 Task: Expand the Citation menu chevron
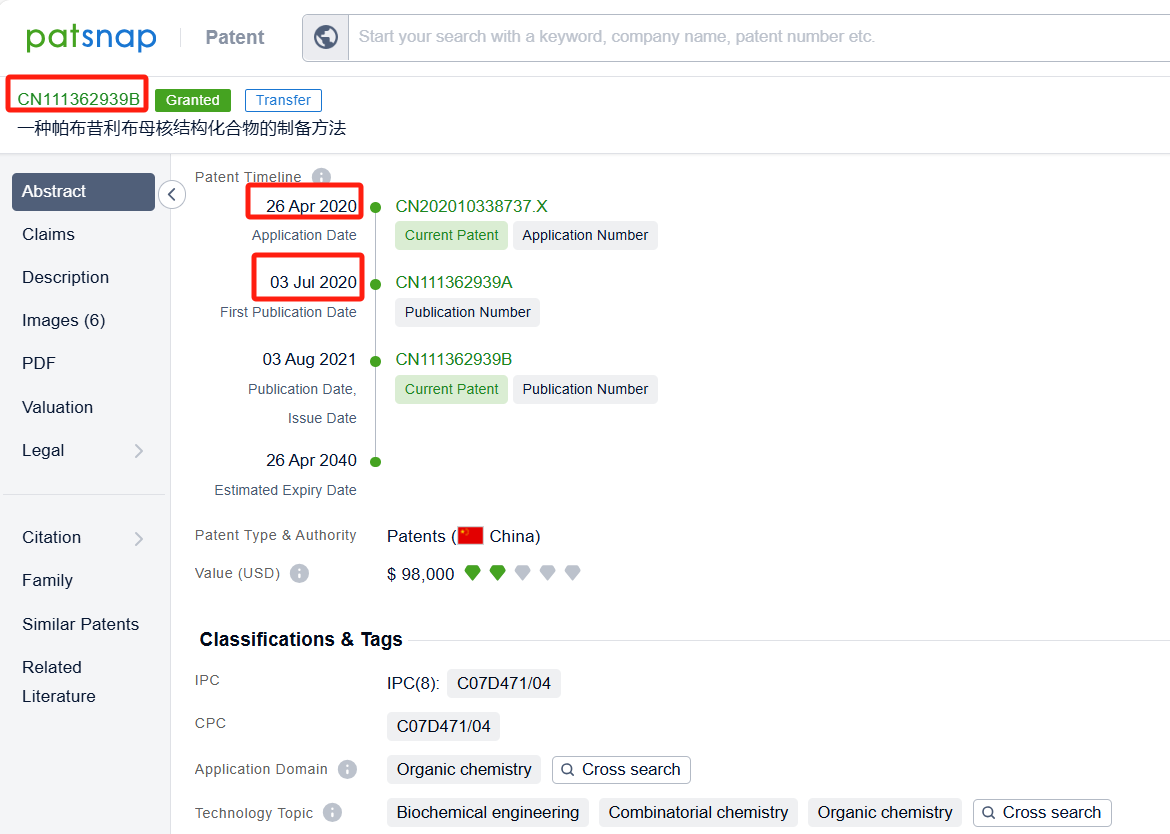coord(139,538)
